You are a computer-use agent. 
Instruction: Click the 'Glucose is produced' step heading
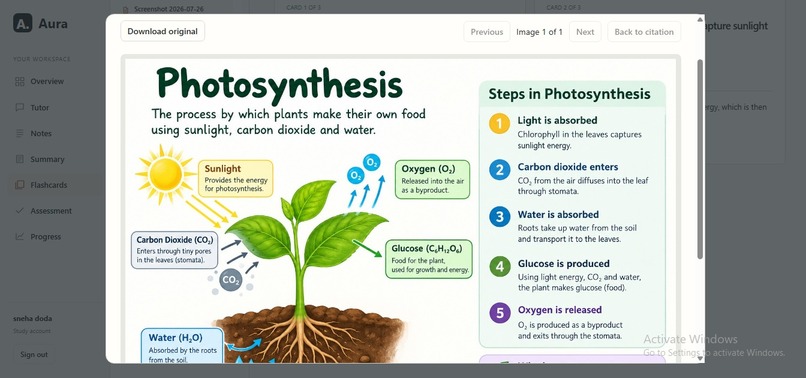coord(563,263)
